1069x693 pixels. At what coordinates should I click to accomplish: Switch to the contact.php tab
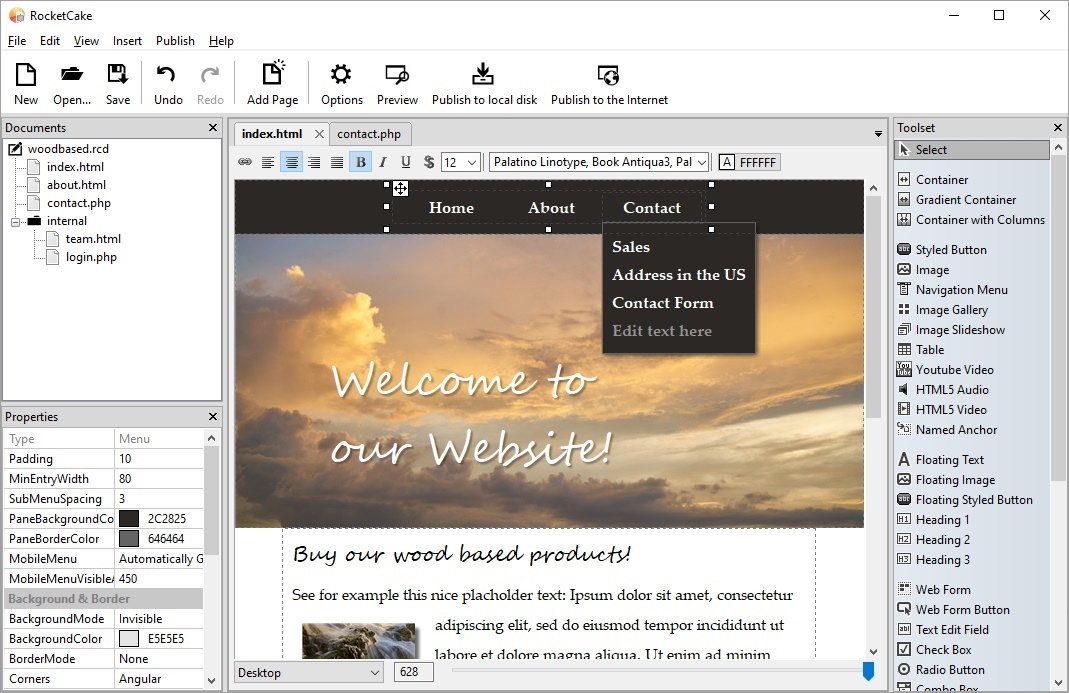tap(370, 133)
